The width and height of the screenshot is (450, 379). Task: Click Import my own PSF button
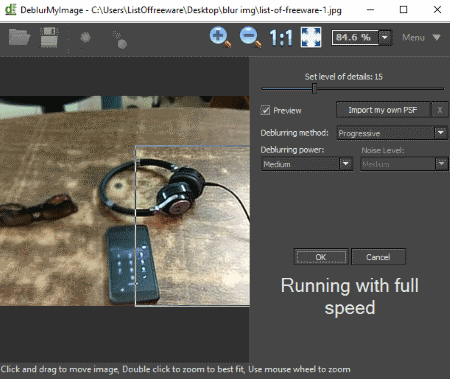383,110
